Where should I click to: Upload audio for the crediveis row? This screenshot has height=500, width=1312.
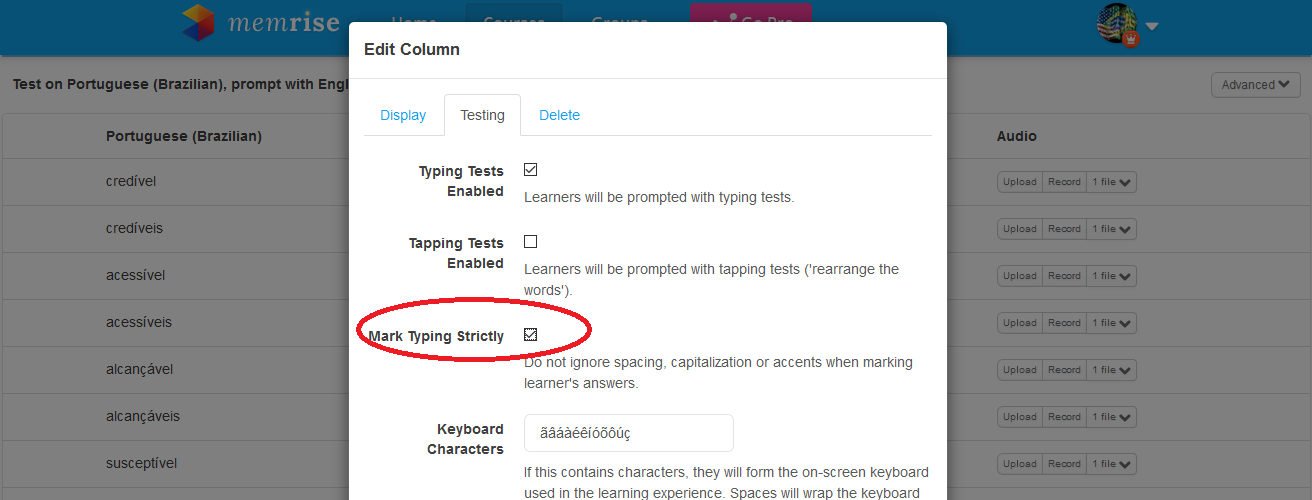(1020, 229)
